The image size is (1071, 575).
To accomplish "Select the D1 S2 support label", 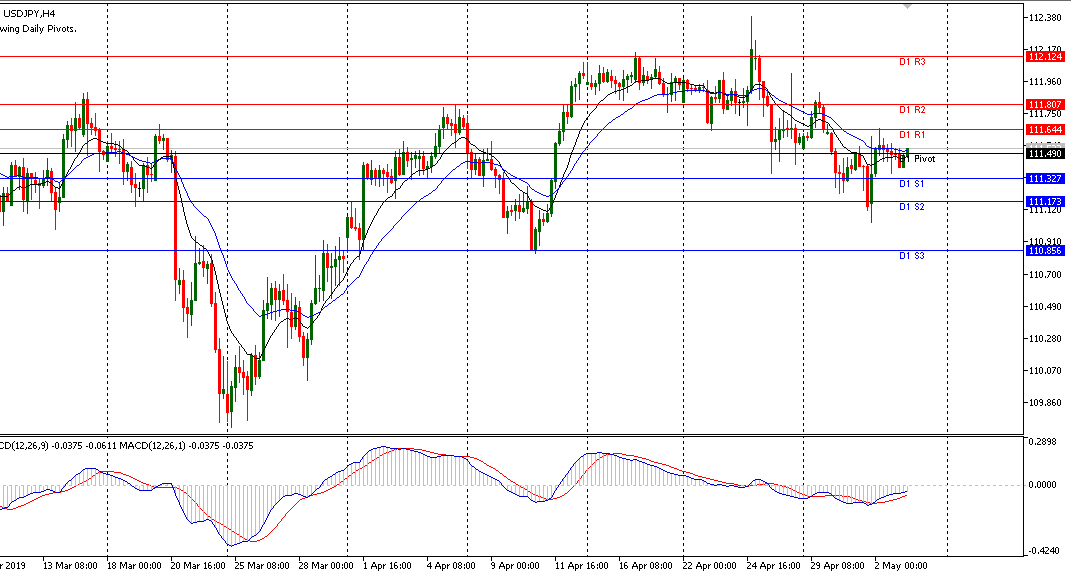I will (911, 207).
